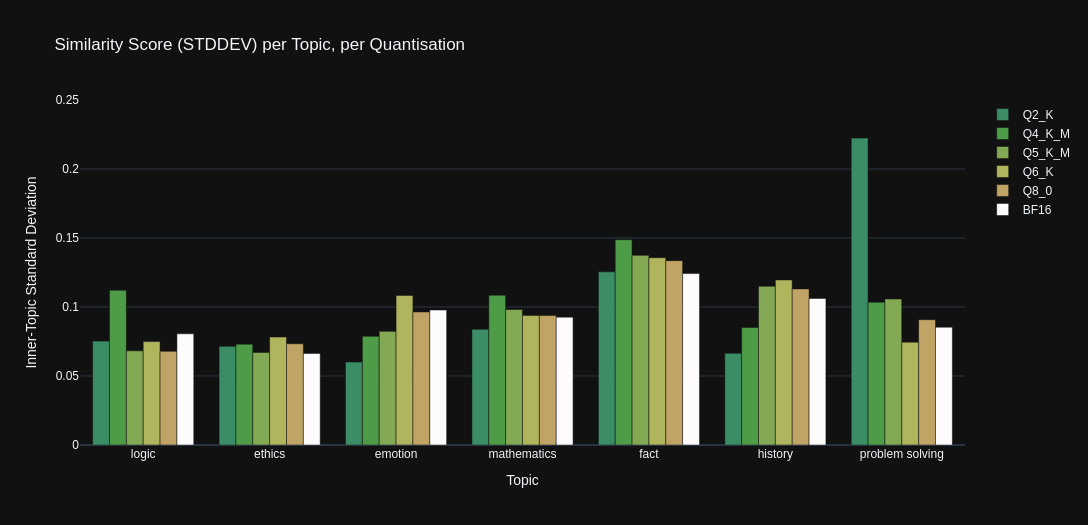
Task: Click the 'mathematics' x-axis label
Action: point(522,454)
